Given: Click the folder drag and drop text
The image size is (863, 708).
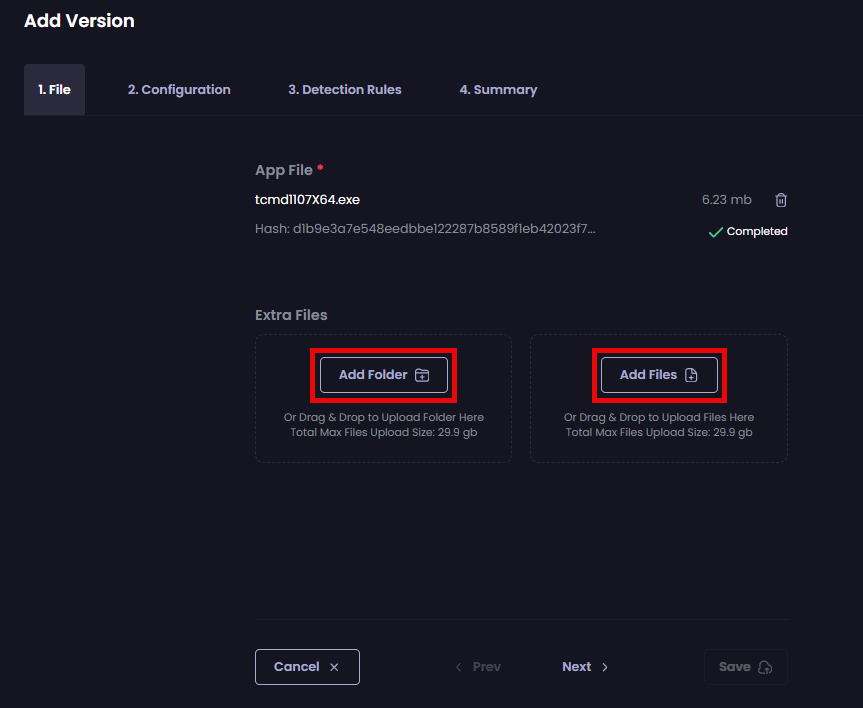Looking at the screenshot, I should click(383, 418).
